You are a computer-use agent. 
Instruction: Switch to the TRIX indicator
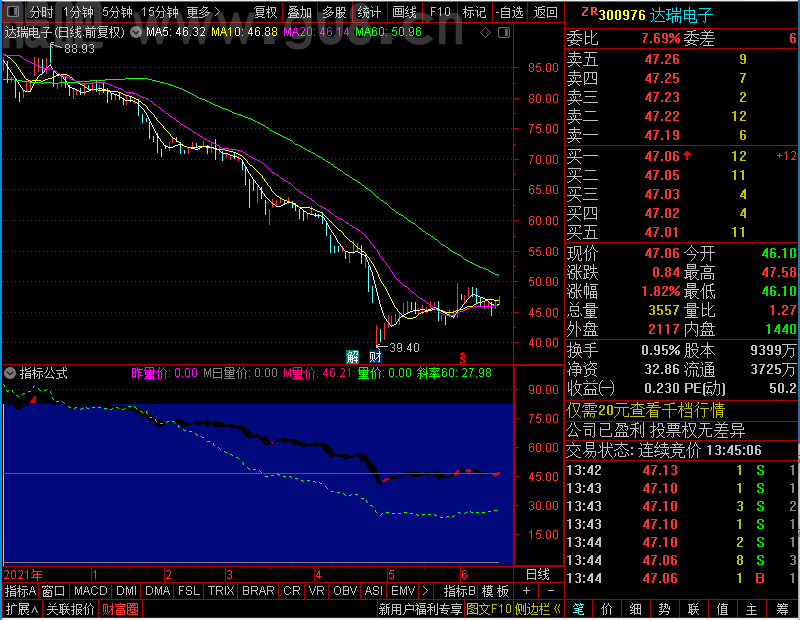click(x=221, y=591)
